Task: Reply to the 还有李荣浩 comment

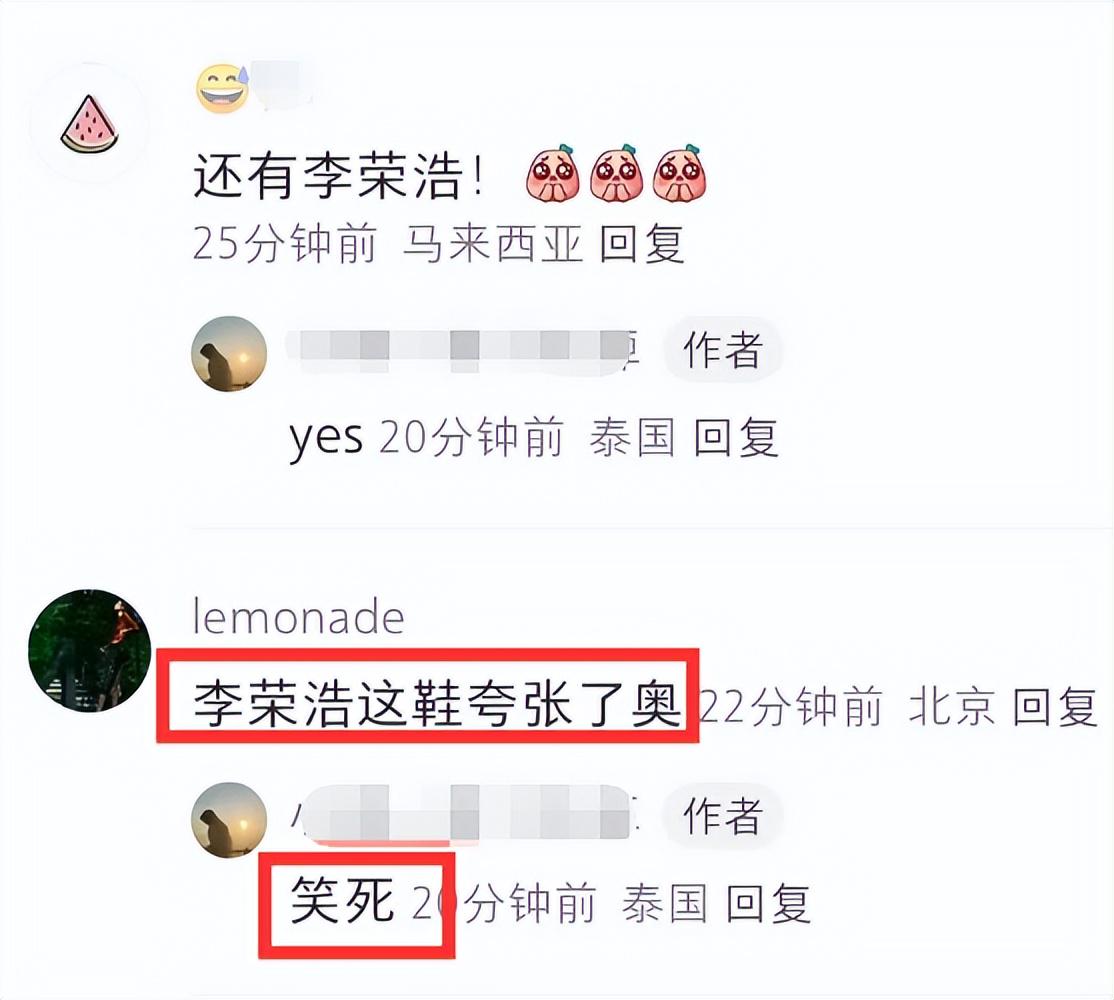Action: point(642,244)
